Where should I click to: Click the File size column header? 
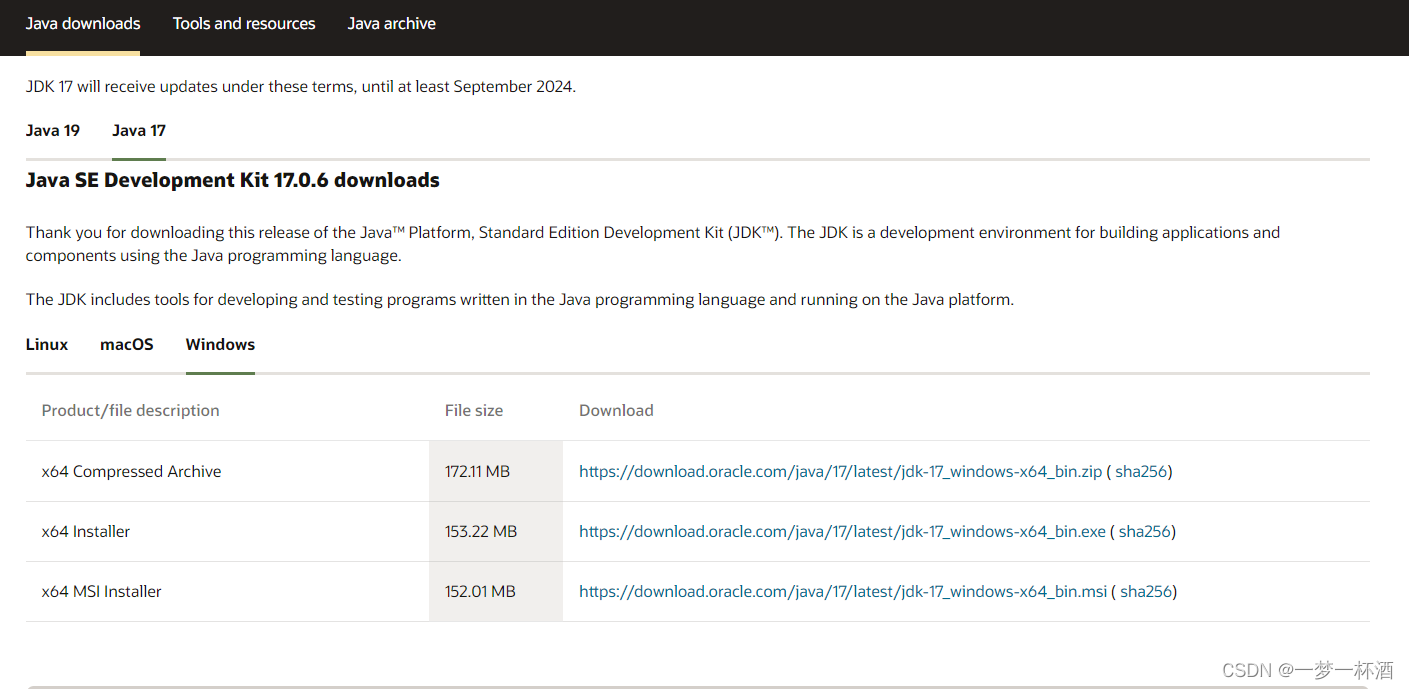(474, 411)
